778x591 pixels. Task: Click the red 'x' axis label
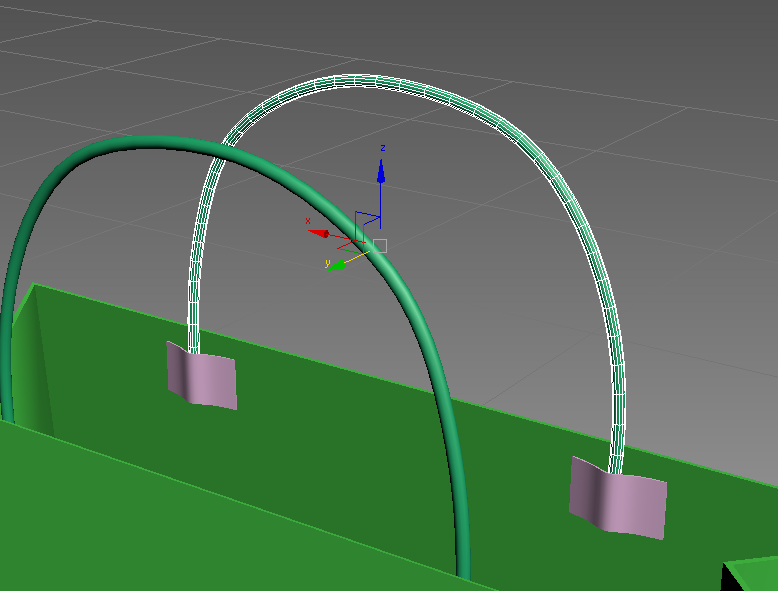[308, 221]
